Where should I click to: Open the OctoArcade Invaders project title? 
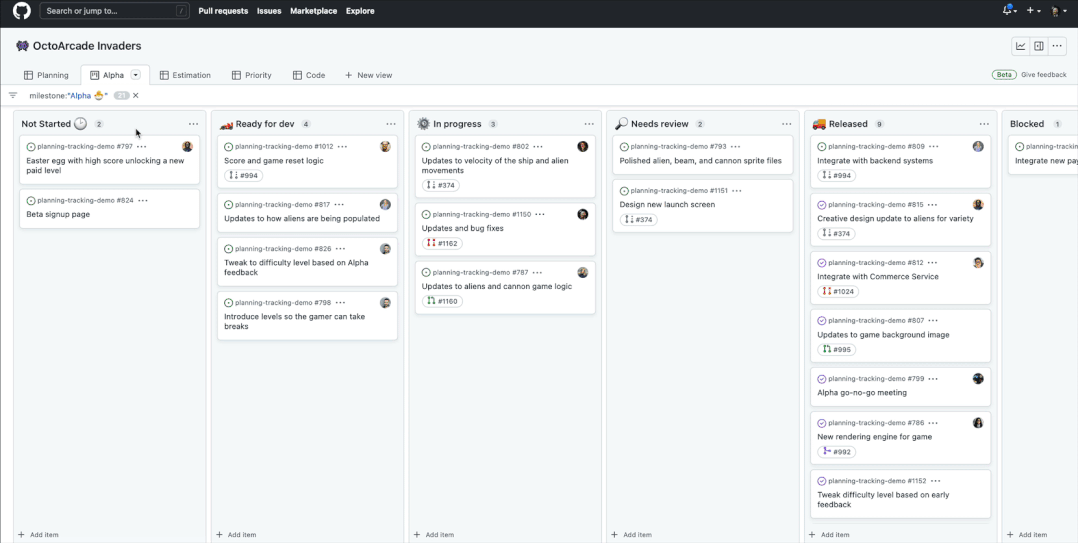pos(87,46)
